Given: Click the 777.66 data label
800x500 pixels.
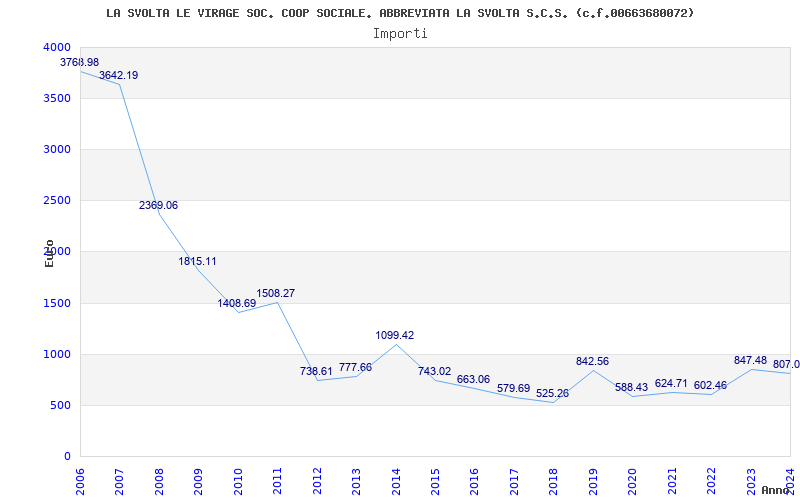Looking at the screenshot, I should tap(356, 368).
